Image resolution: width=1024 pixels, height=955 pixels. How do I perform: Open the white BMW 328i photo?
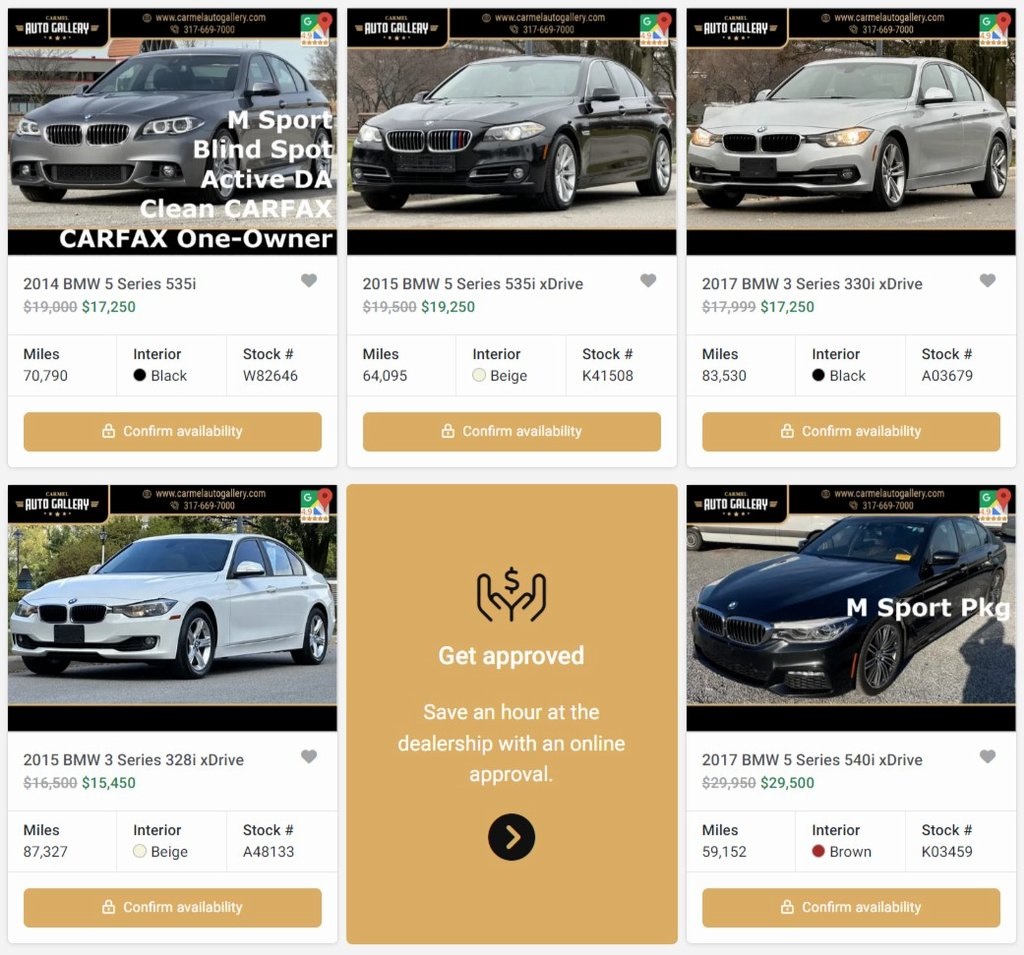point(172,607)
